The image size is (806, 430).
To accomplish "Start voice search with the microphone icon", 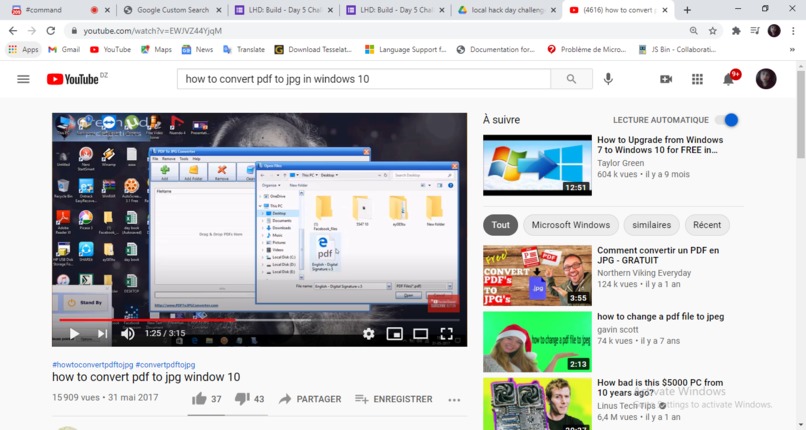I will click(608, 79).
